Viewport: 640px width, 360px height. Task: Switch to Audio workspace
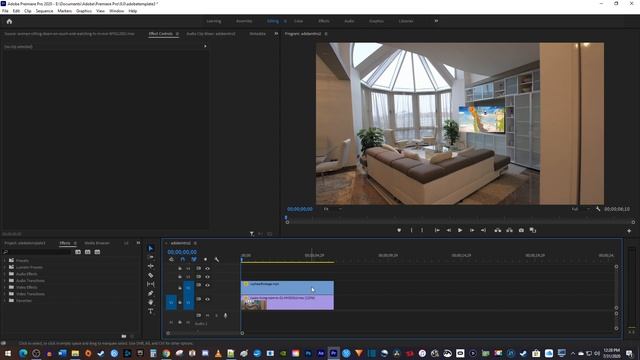click(x=349, y=21)
